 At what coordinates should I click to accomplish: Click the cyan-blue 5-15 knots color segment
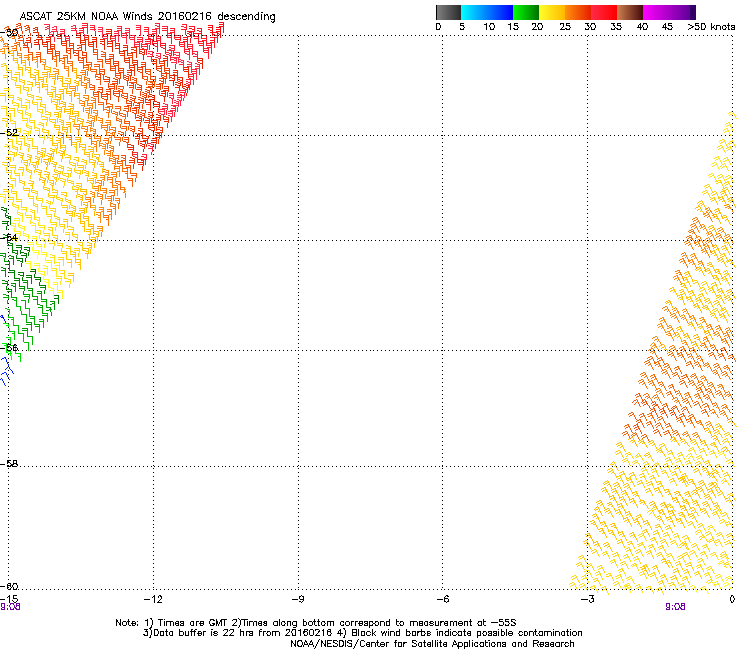point(487,12)
